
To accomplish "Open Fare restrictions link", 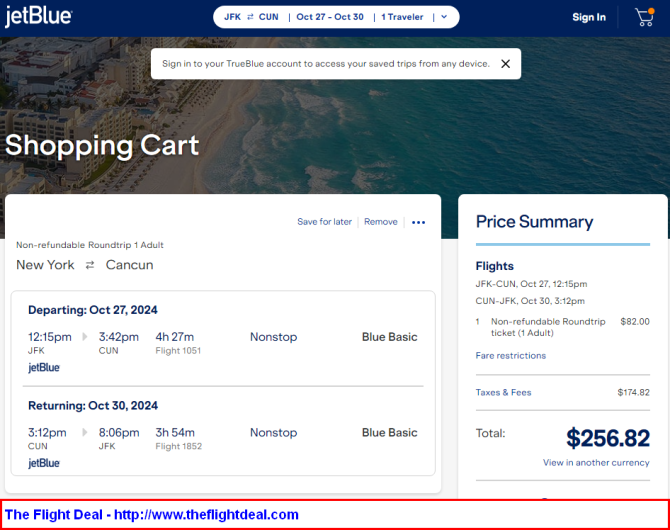I will click(x=511, y=356).
